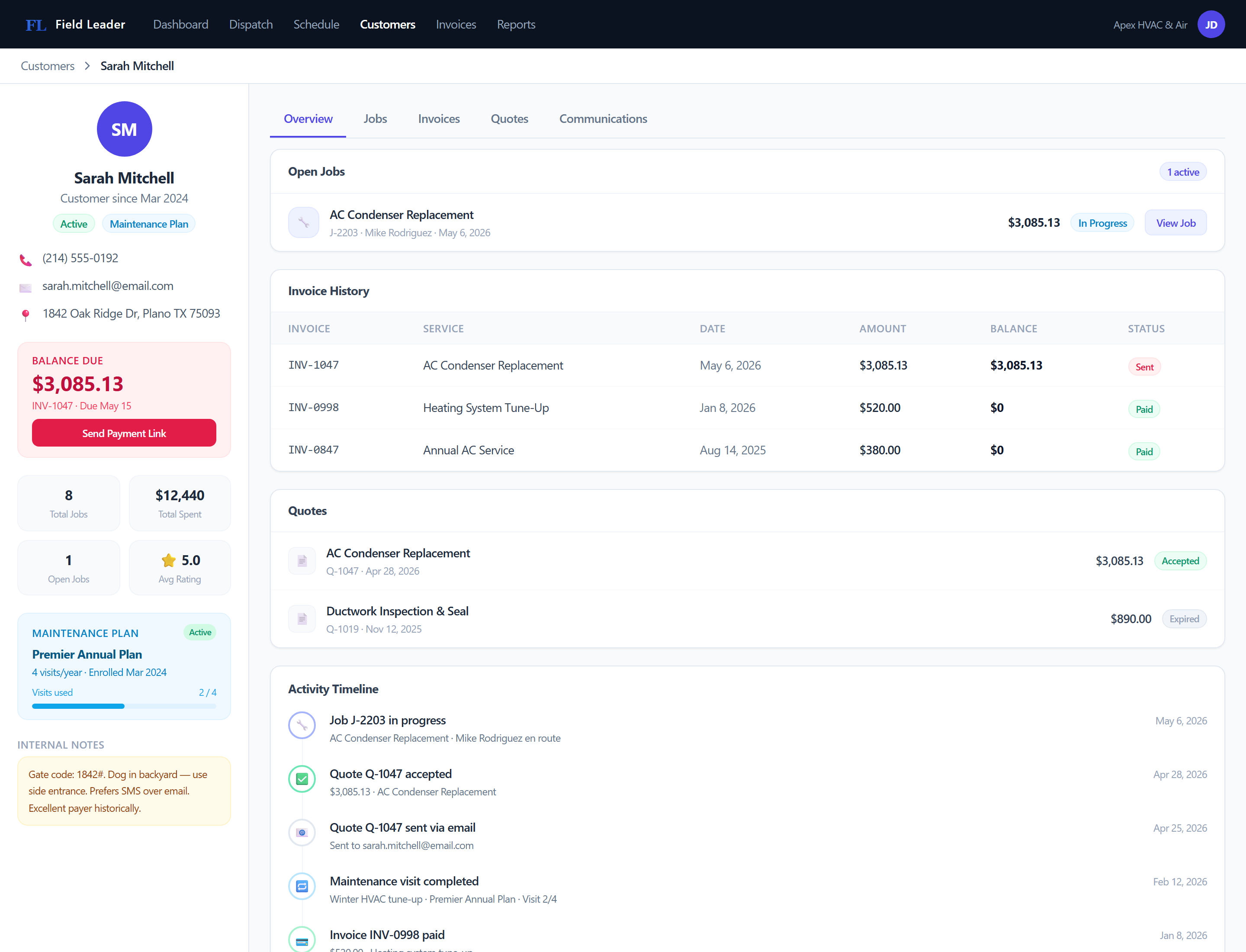The width and height of the screenshot is (1246, 952).
Task: Go to Dispatch in top navigation
Action: pyautogui.click(x=251, y=24)
